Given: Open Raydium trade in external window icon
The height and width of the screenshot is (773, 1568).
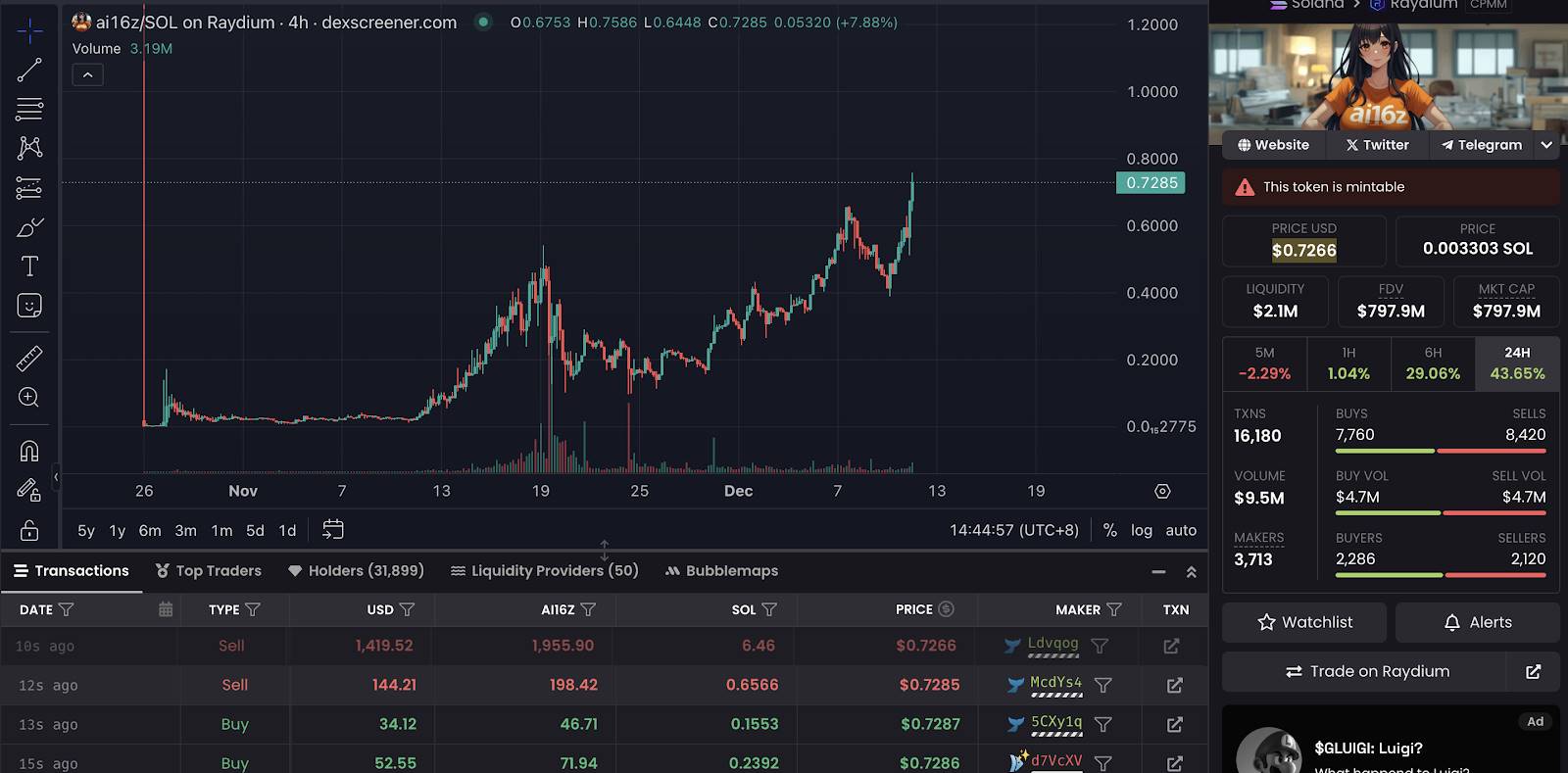Looking at the screenshot, I should 1534,671.
